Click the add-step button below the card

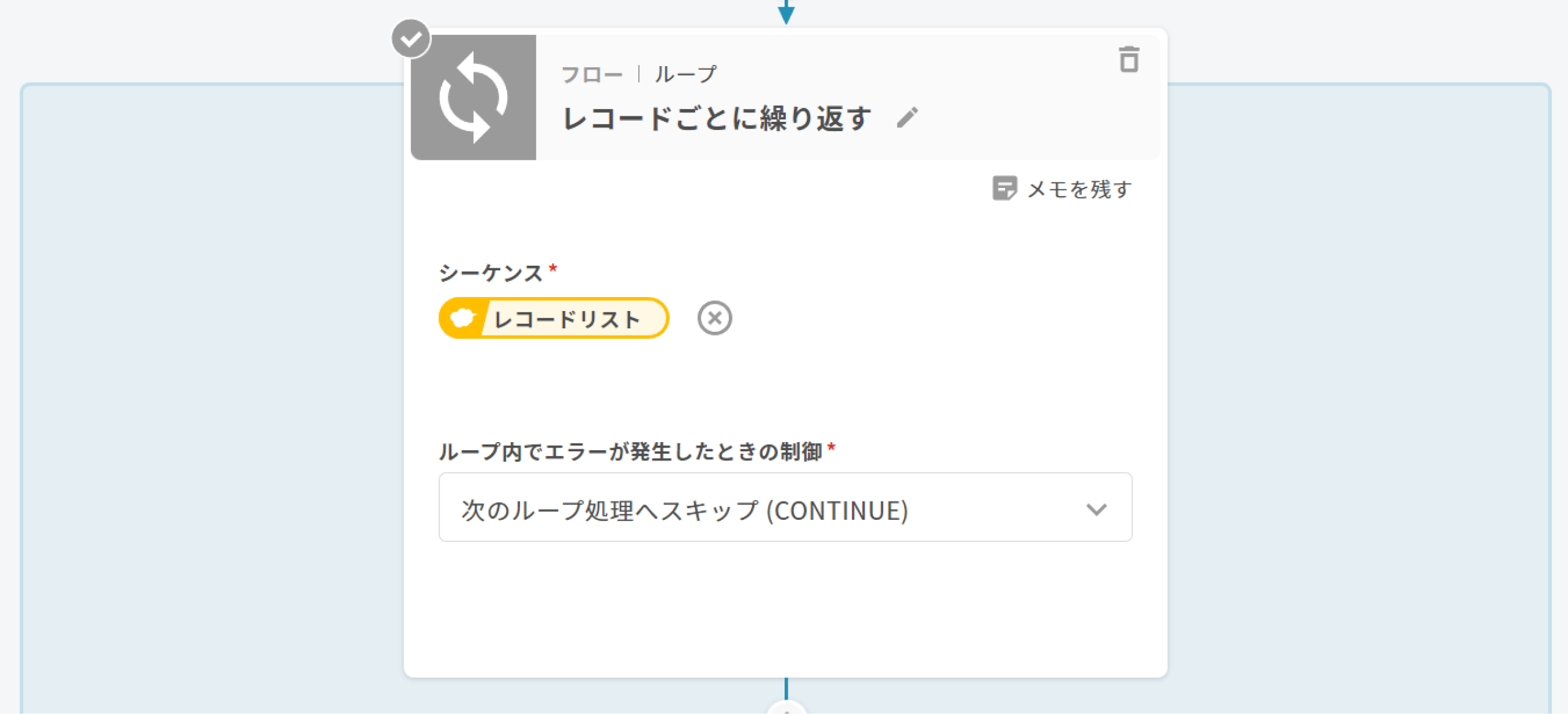[786, 709]
